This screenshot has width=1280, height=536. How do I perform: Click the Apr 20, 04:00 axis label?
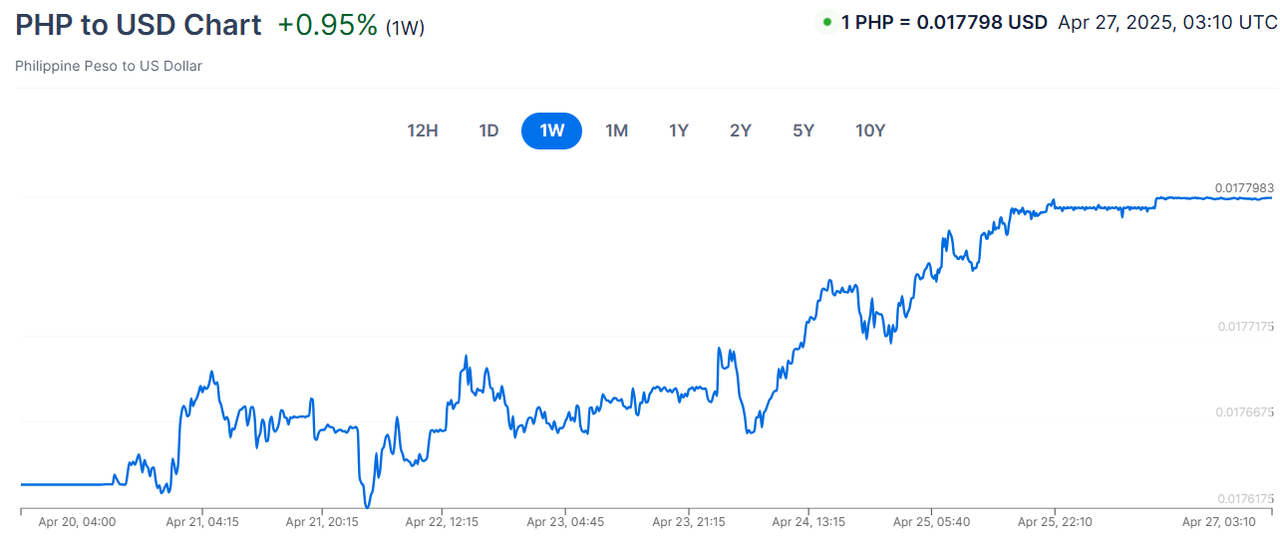point(77,522)
